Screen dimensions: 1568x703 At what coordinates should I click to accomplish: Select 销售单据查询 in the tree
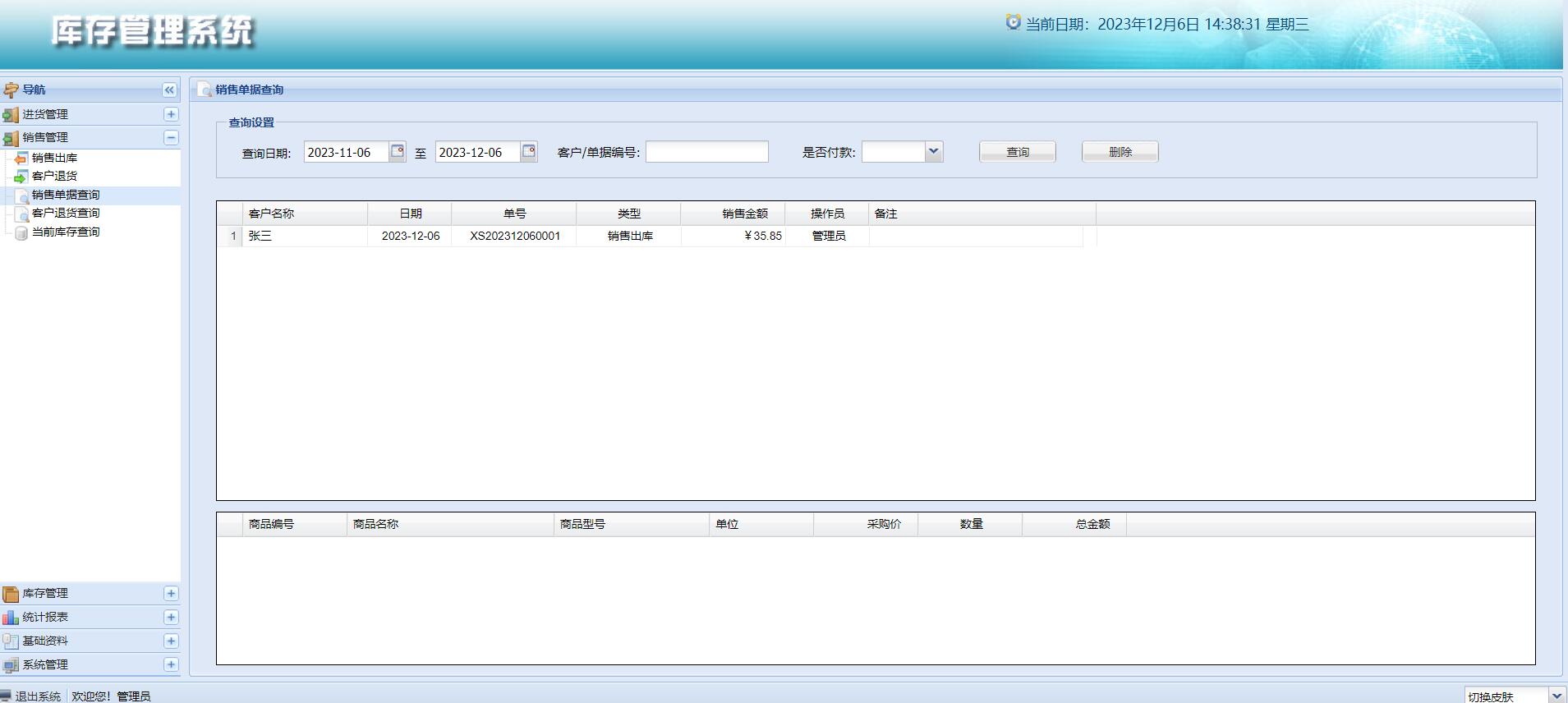66,195
